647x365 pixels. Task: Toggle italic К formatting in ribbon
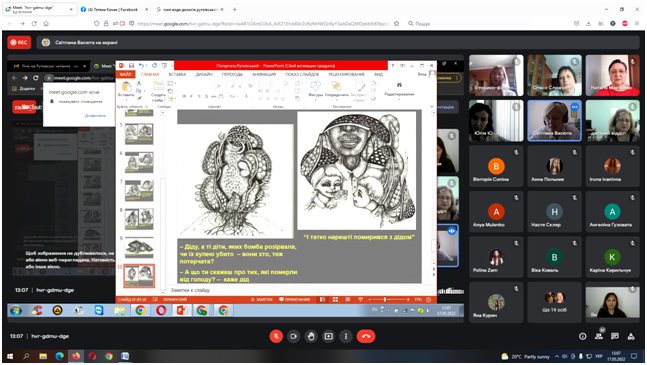(x=191, y=97)
